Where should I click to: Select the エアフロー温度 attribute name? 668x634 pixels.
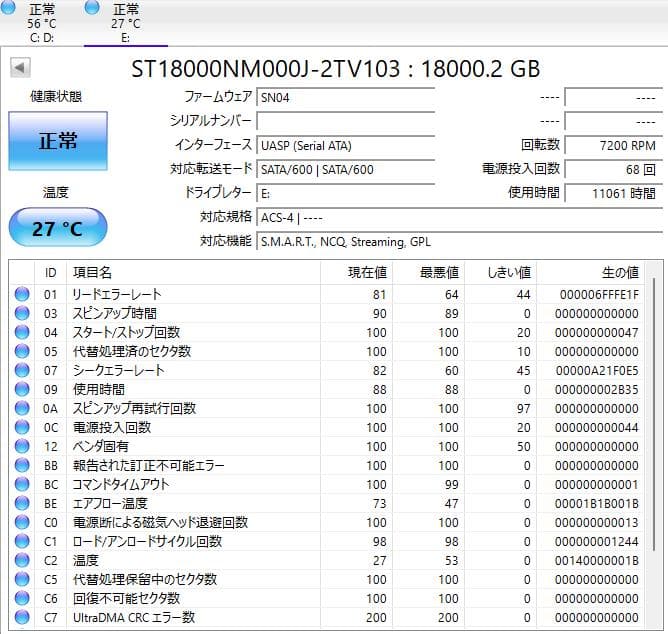(x=110, y=503)
